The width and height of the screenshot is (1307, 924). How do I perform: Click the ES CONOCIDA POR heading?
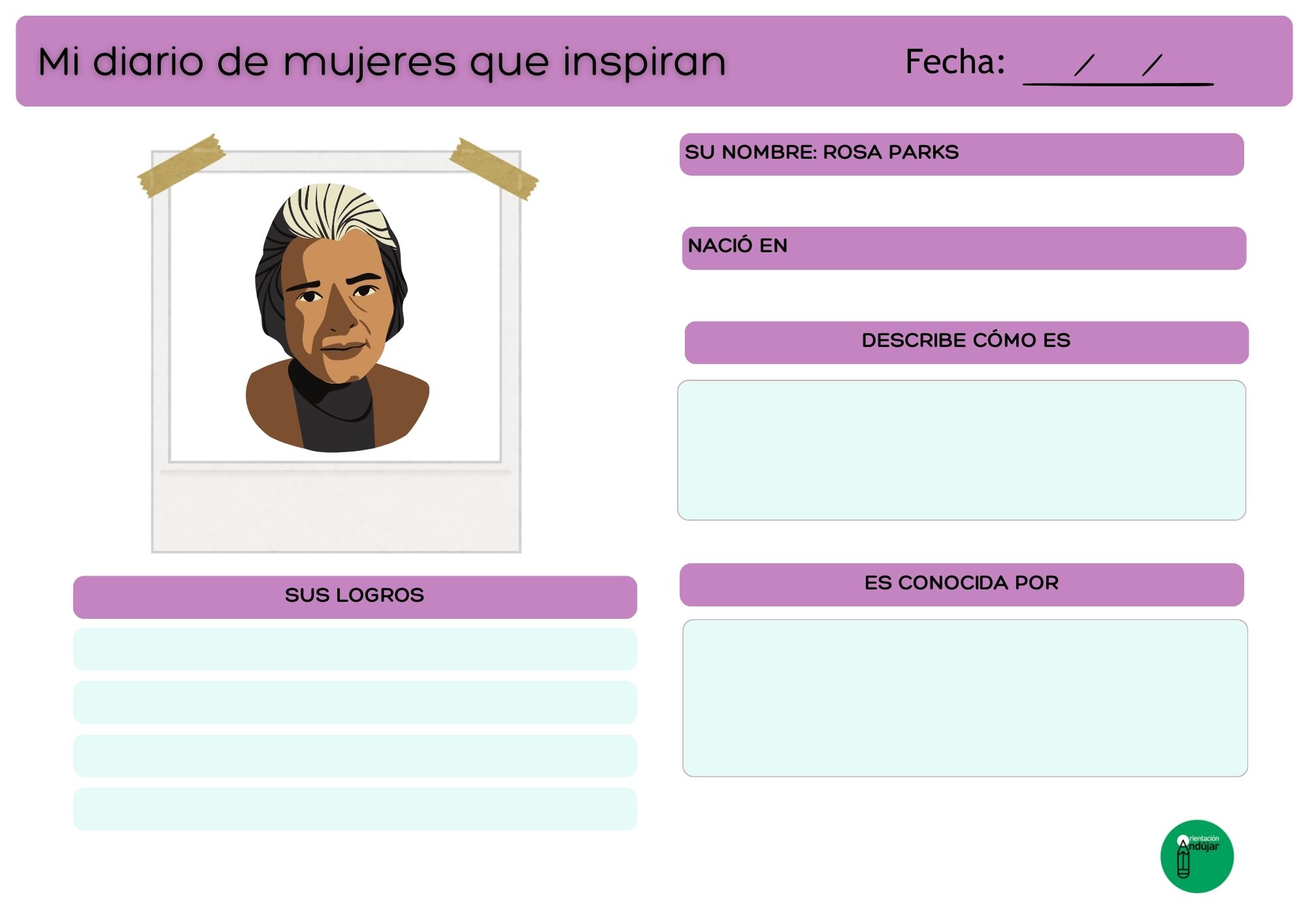point(961,584)
